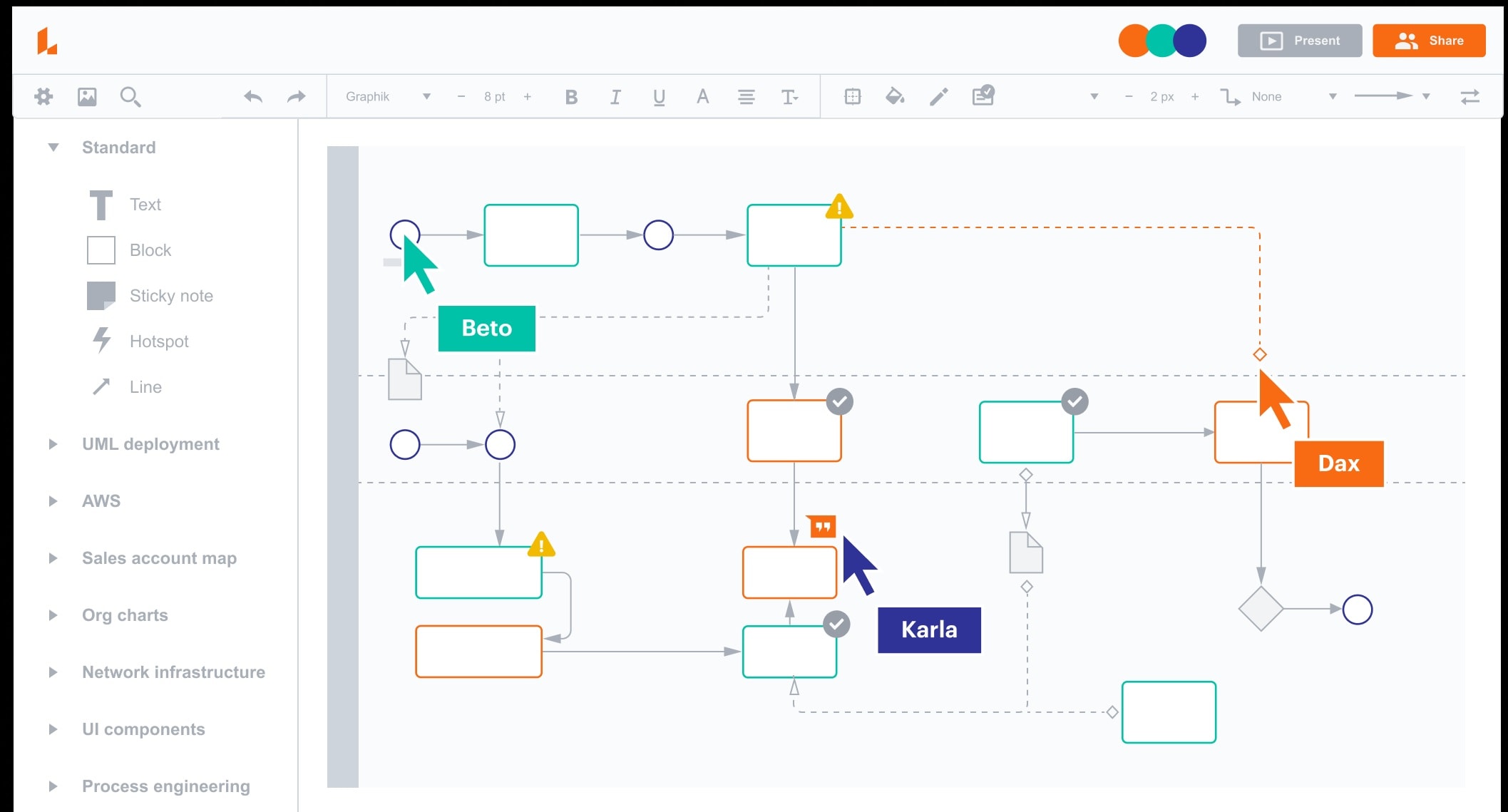Screen dimensions: 1508x812
Task: Open the text color tool
Action: (x=702, y=96)
